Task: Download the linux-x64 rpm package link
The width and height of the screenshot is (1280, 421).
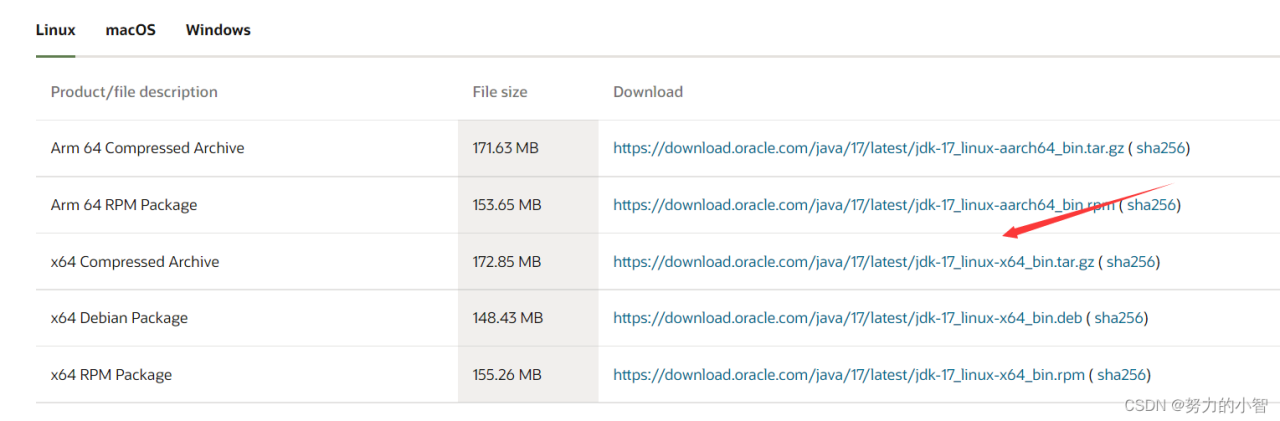Action: click(849, 375)
